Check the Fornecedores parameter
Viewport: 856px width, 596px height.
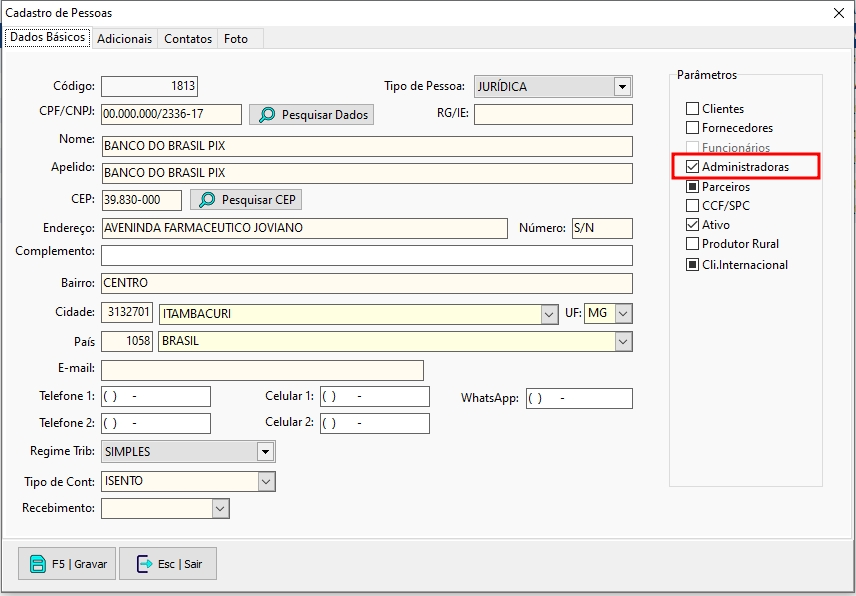coord(692,128)
